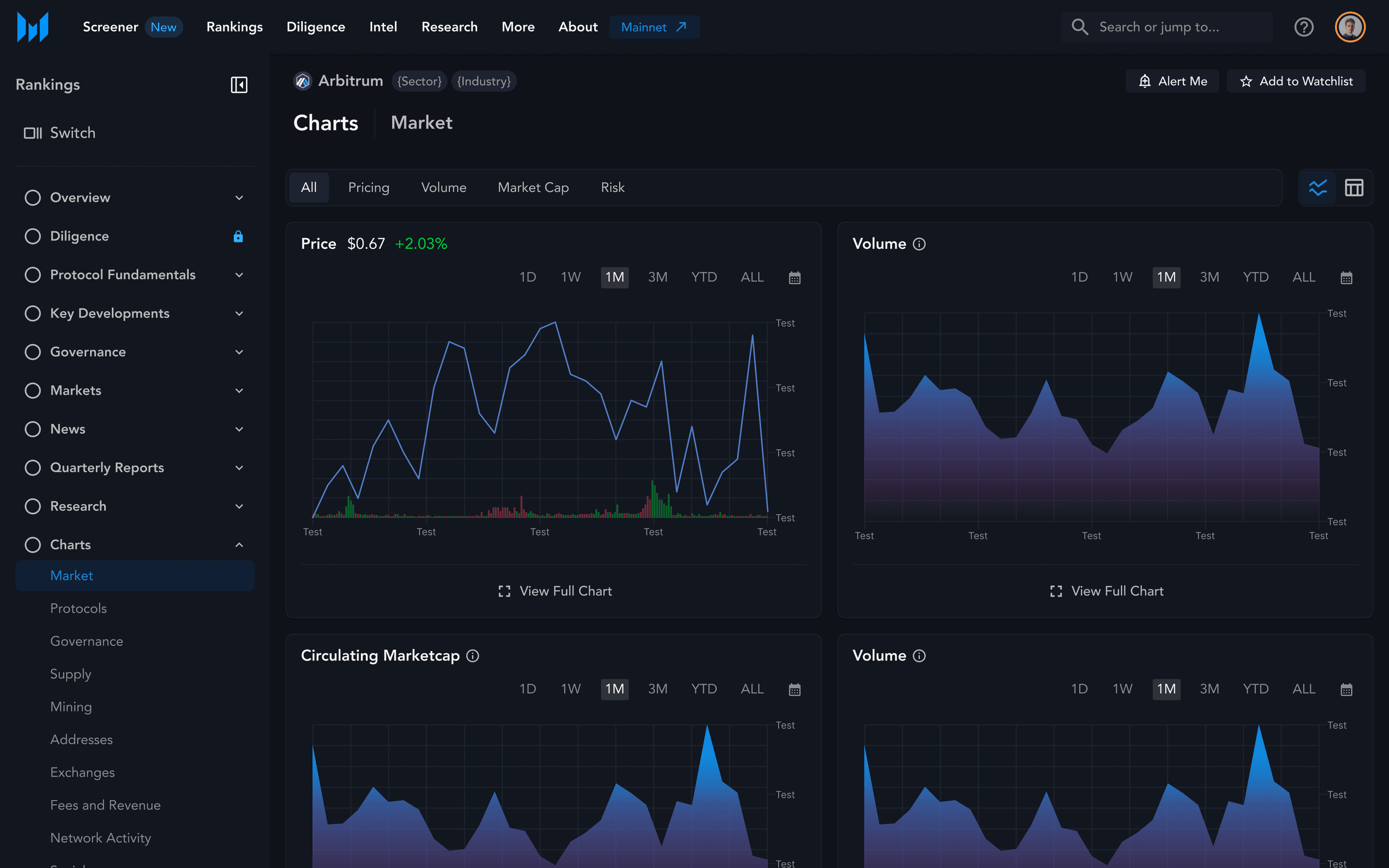
Task: Select the Research circle marker
Action: pyautogui.click(x=33, y=506)
